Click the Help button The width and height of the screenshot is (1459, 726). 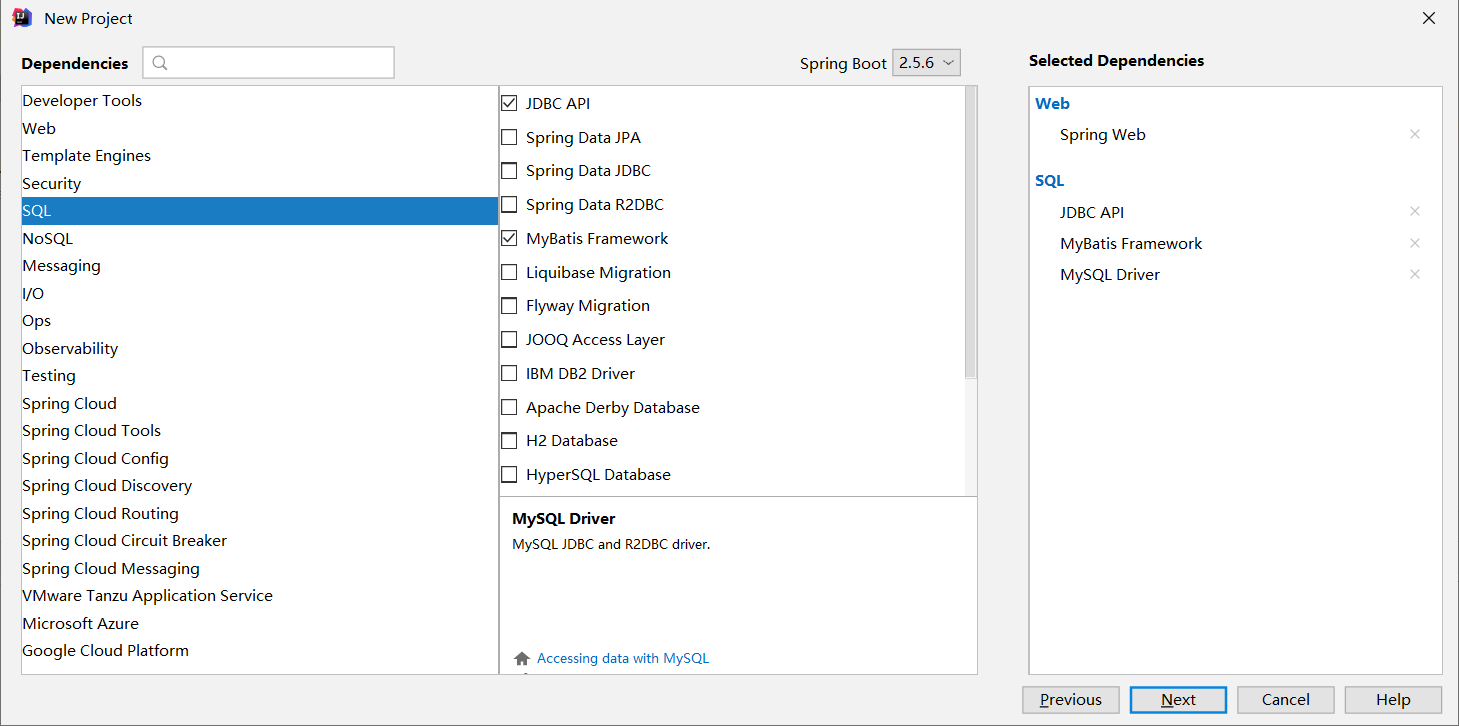click(1393, 700)
